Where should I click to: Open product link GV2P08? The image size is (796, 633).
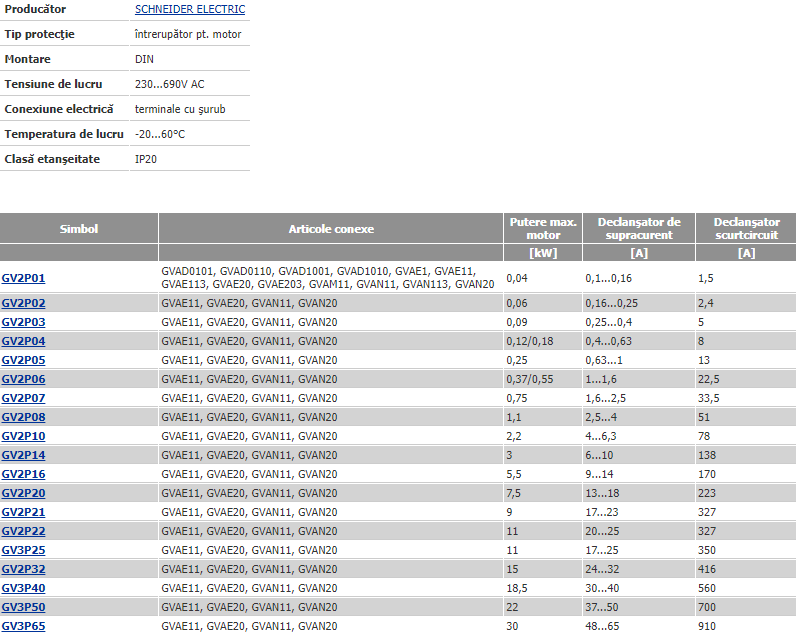(x=23, y=417)
